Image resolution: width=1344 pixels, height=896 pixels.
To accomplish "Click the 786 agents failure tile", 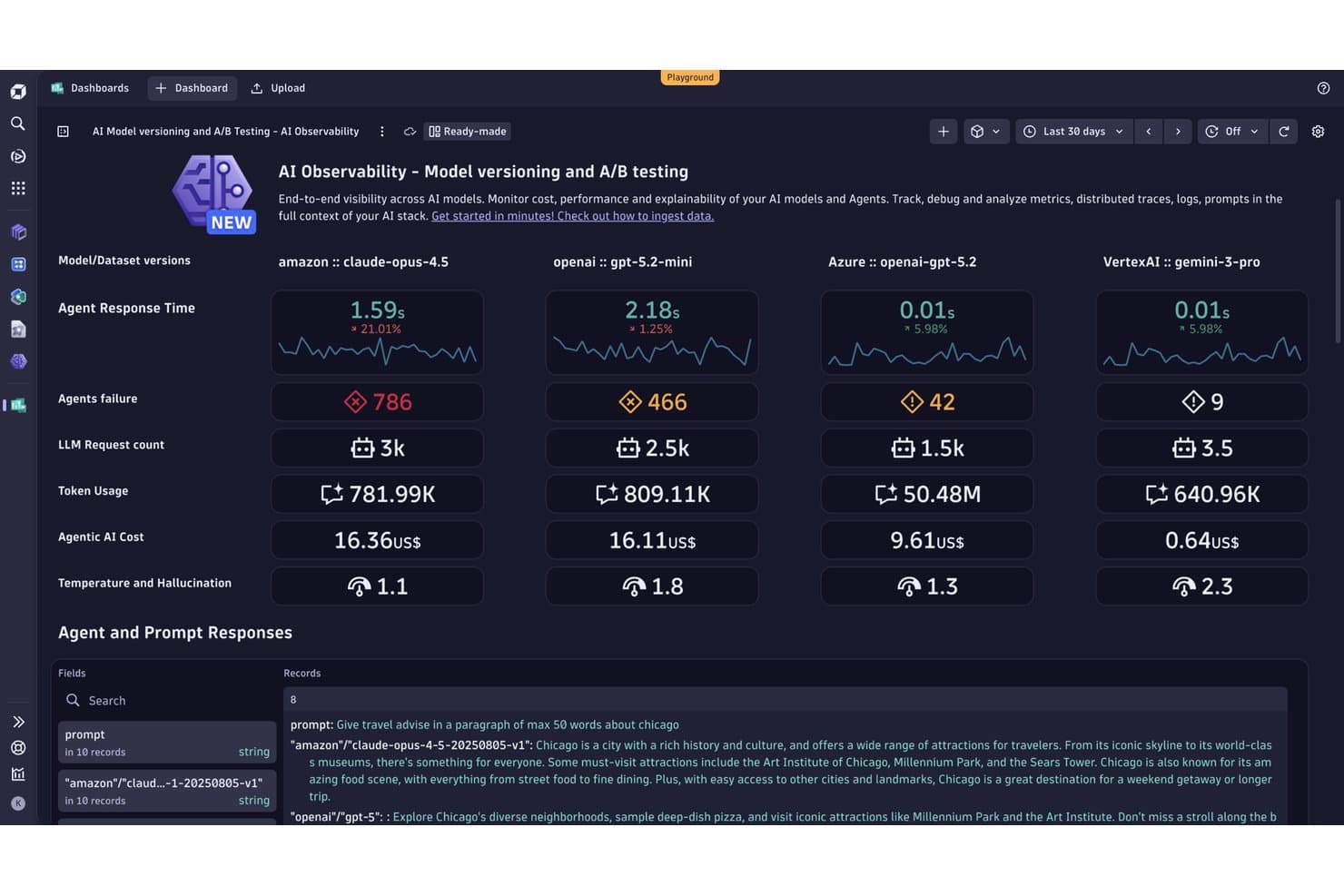I will pos(377,401).
